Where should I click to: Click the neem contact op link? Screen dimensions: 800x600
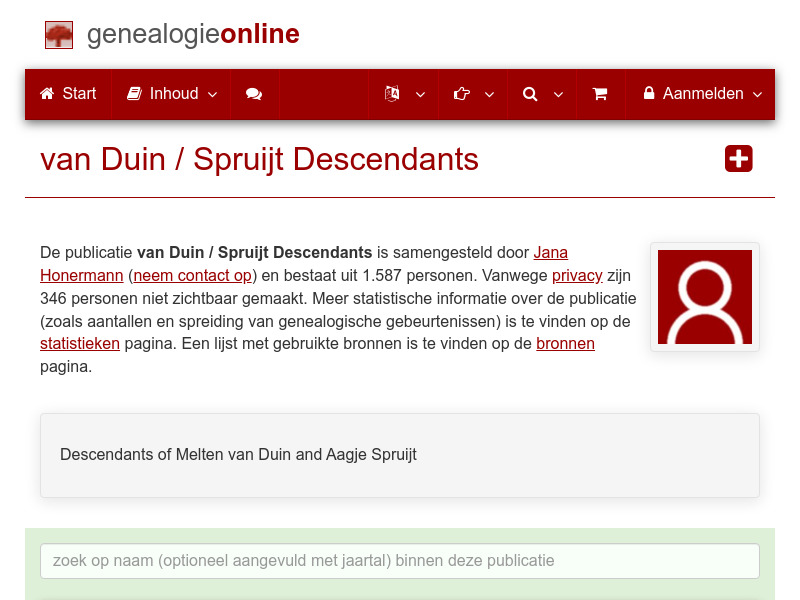click(x=192, y=275)
